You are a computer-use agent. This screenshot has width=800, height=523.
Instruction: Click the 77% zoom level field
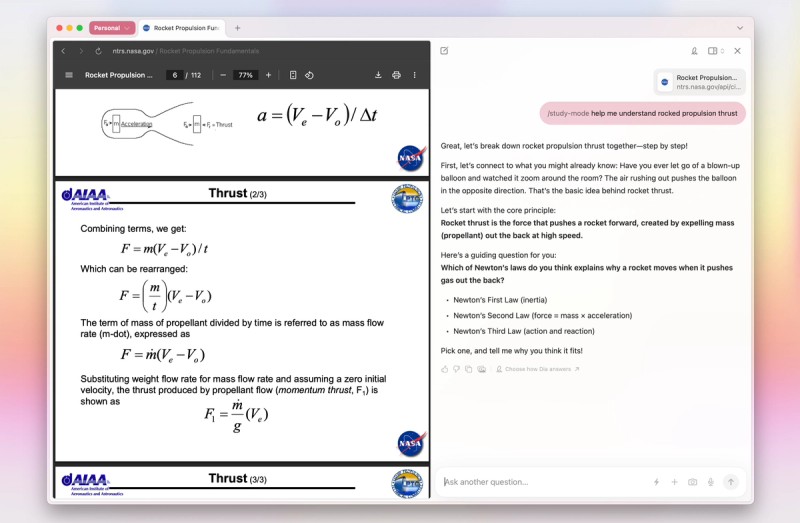(245, 75)
